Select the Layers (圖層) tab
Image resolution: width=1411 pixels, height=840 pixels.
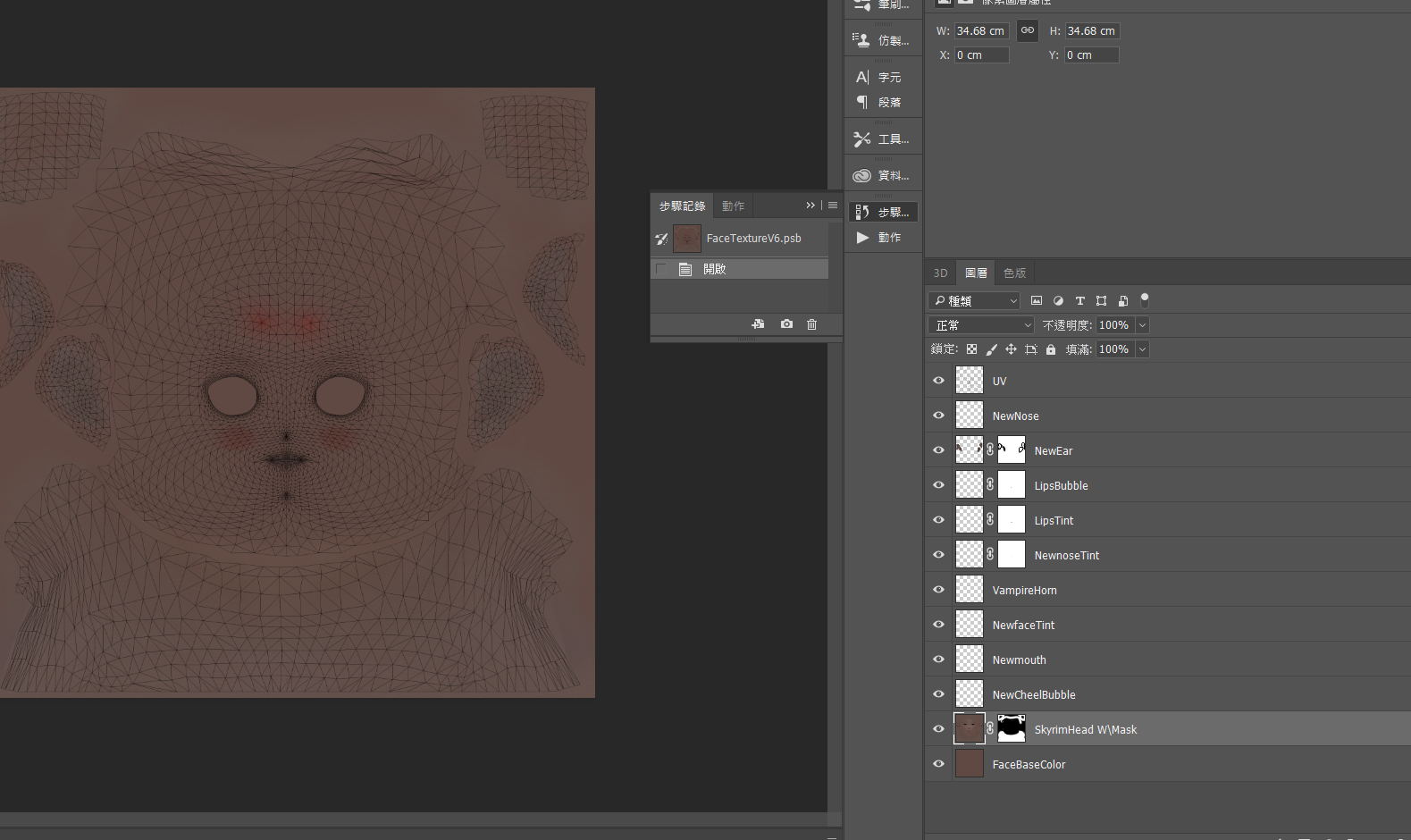(x=976, y=273)
